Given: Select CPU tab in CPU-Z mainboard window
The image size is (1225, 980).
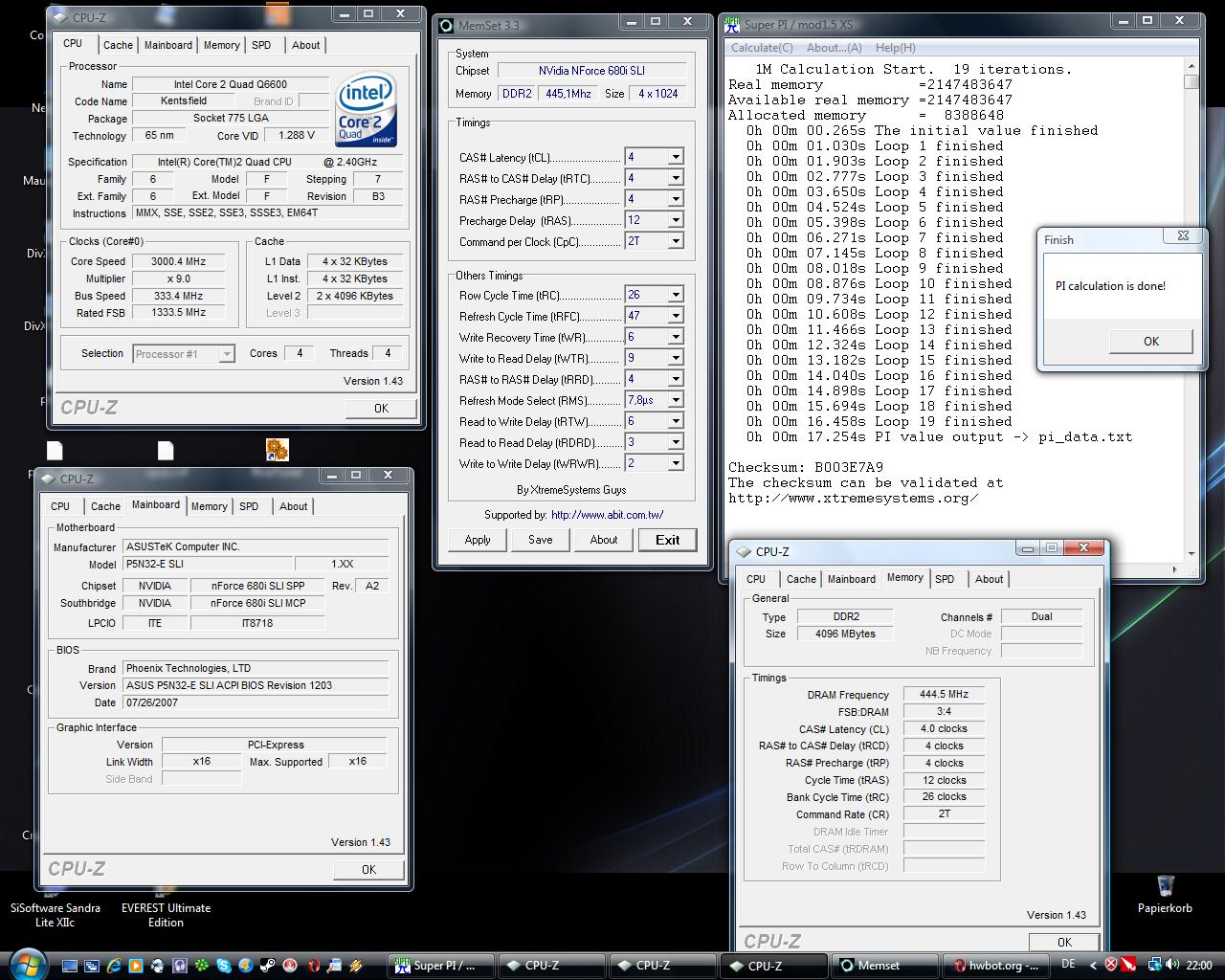Looking at the screenshot, I should click(60, 506).
